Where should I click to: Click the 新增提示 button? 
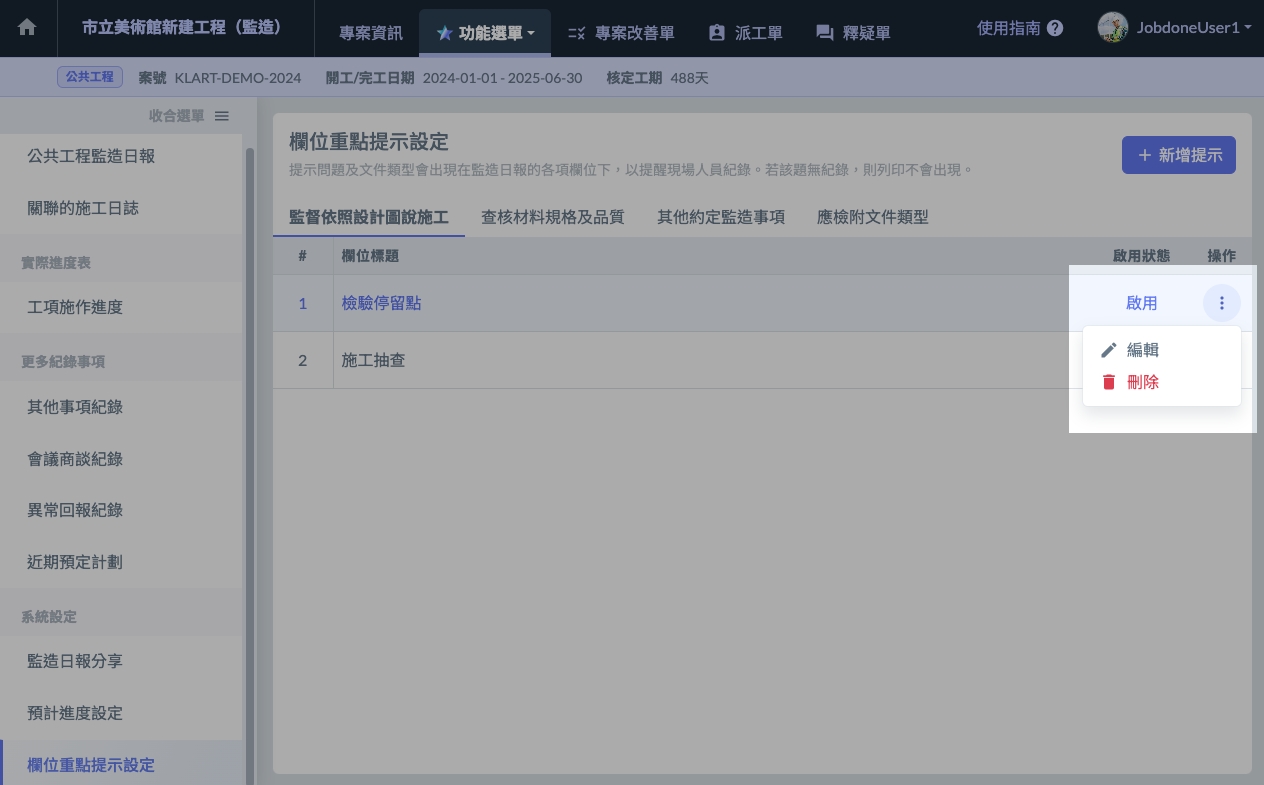[1178, 155]
